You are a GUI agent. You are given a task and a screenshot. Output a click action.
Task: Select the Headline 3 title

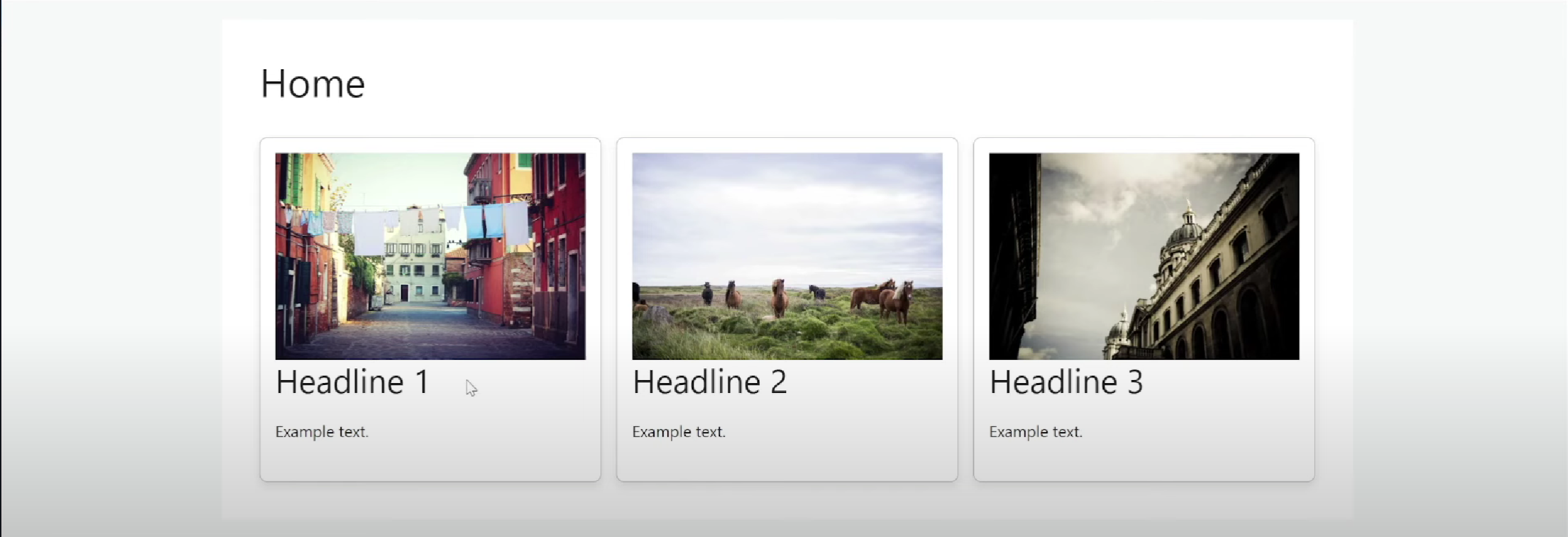coord(1067,383)
